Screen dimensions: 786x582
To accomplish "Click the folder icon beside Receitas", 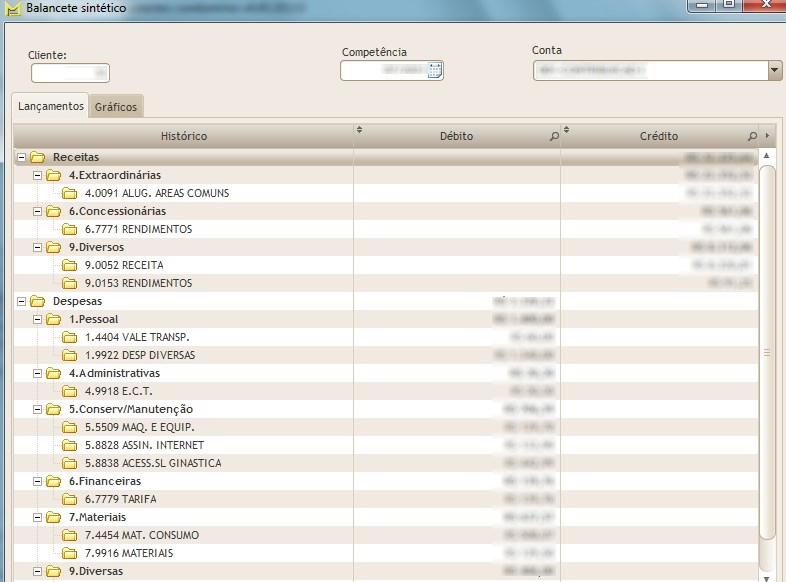I will 38,157.
